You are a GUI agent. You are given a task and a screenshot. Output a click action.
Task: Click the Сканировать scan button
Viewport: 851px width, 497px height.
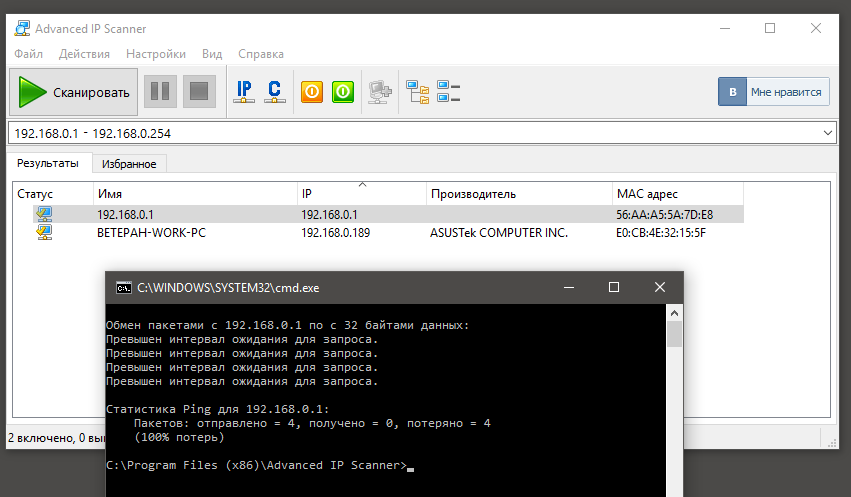click(74, 92)
